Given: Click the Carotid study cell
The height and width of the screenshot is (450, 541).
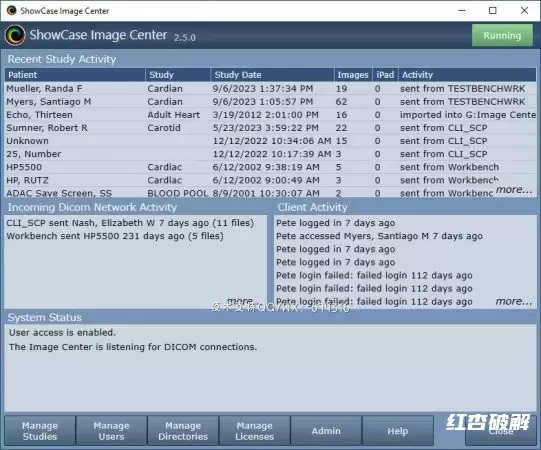Looking at the screenshot, I should [164, 128].
